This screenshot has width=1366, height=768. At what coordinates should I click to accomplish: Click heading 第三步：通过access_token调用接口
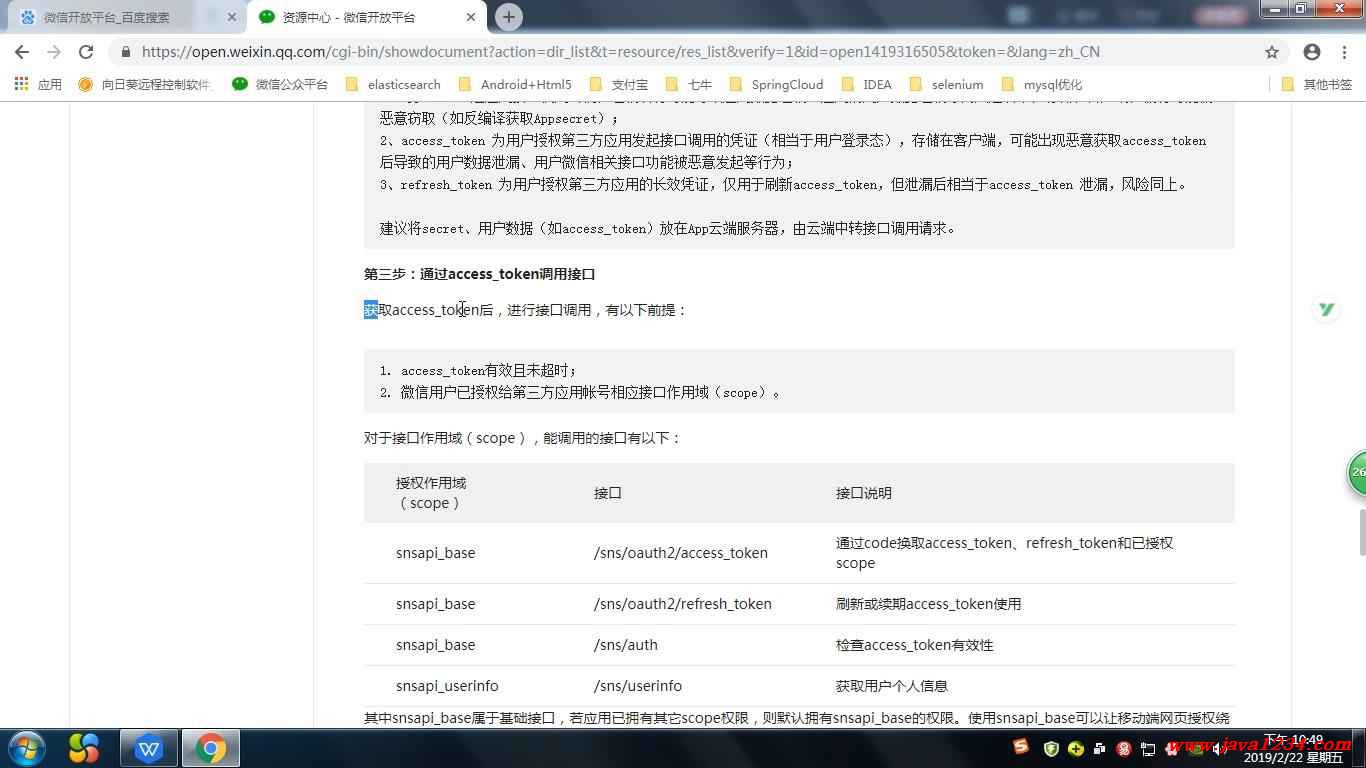coord(479,274)
